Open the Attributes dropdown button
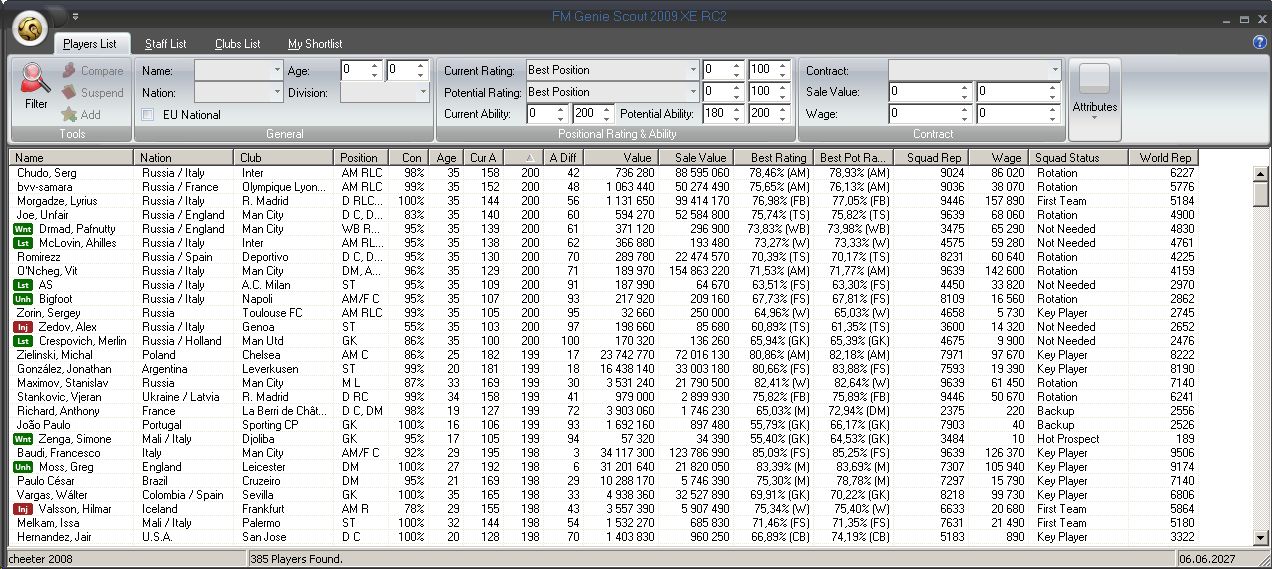This screenshot has width=1272, height=569. click(x=1094, y=100)
